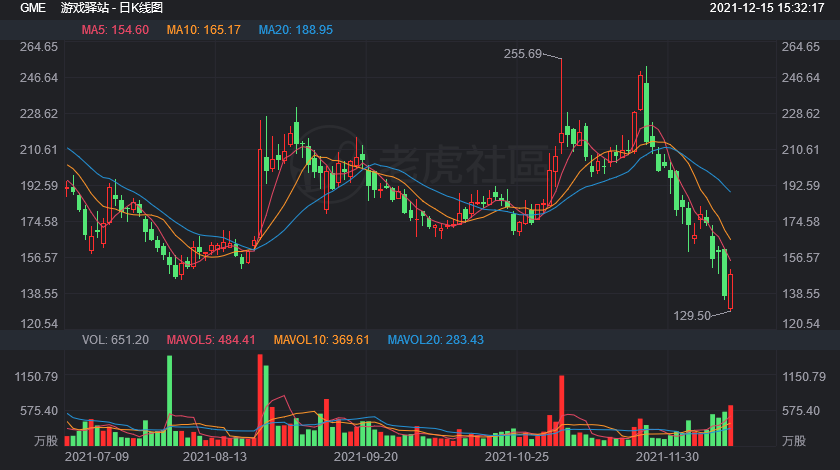Click the 2021-11-30 date axis label
840x470 pixels.
pos(668,457)
